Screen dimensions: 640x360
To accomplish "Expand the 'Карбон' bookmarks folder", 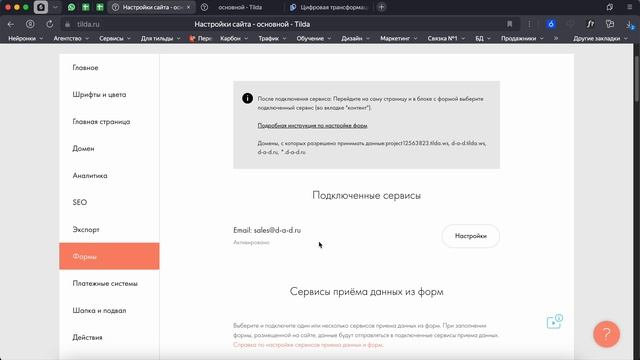I will (234, 38).
